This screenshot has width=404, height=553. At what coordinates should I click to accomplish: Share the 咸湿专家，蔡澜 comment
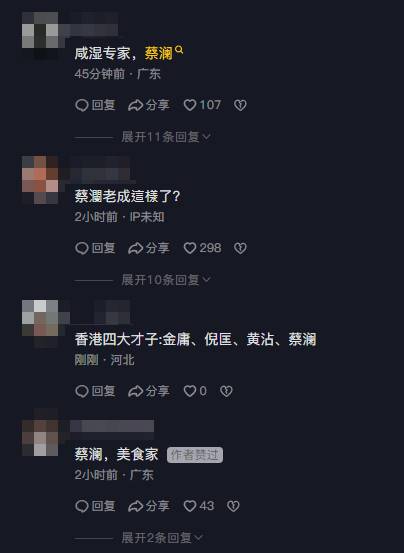click(148, 105)
